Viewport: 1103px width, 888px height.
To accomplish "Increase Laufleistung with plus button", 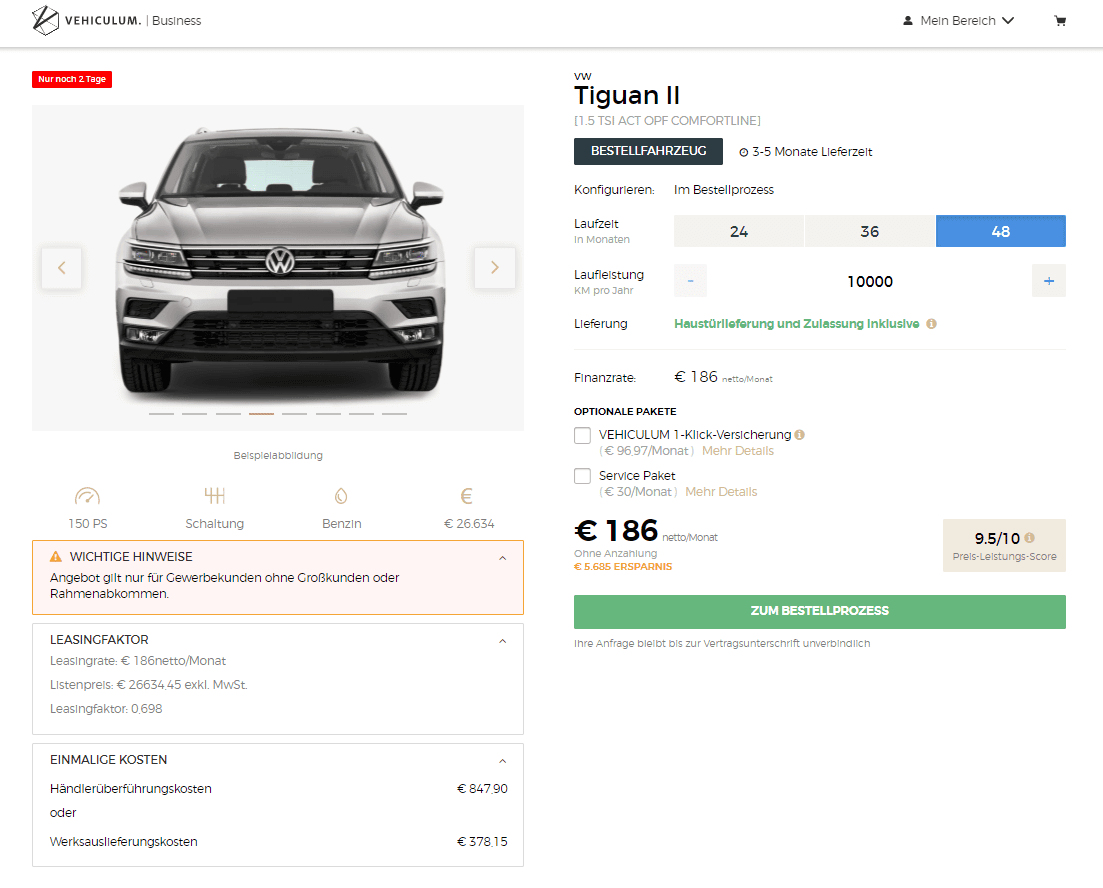I will (1049, 281).
